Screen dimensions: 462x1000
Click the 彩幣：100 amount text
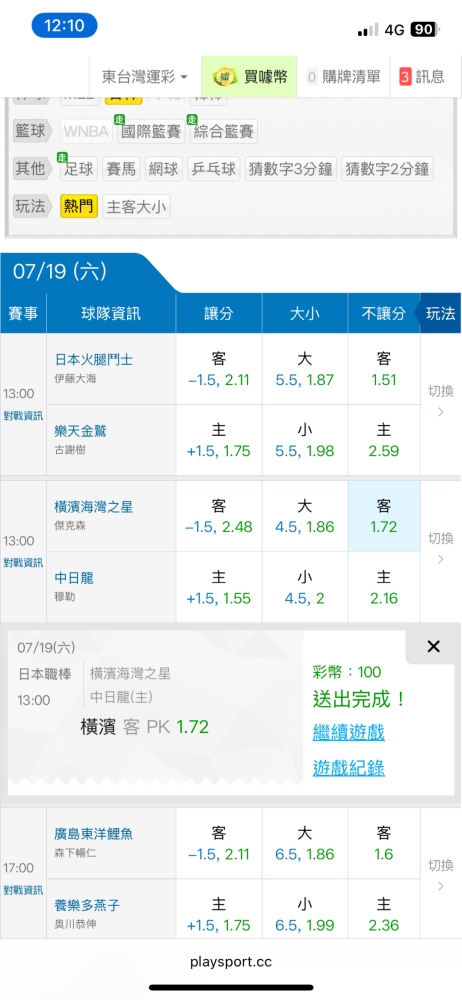tap(346, 672)
